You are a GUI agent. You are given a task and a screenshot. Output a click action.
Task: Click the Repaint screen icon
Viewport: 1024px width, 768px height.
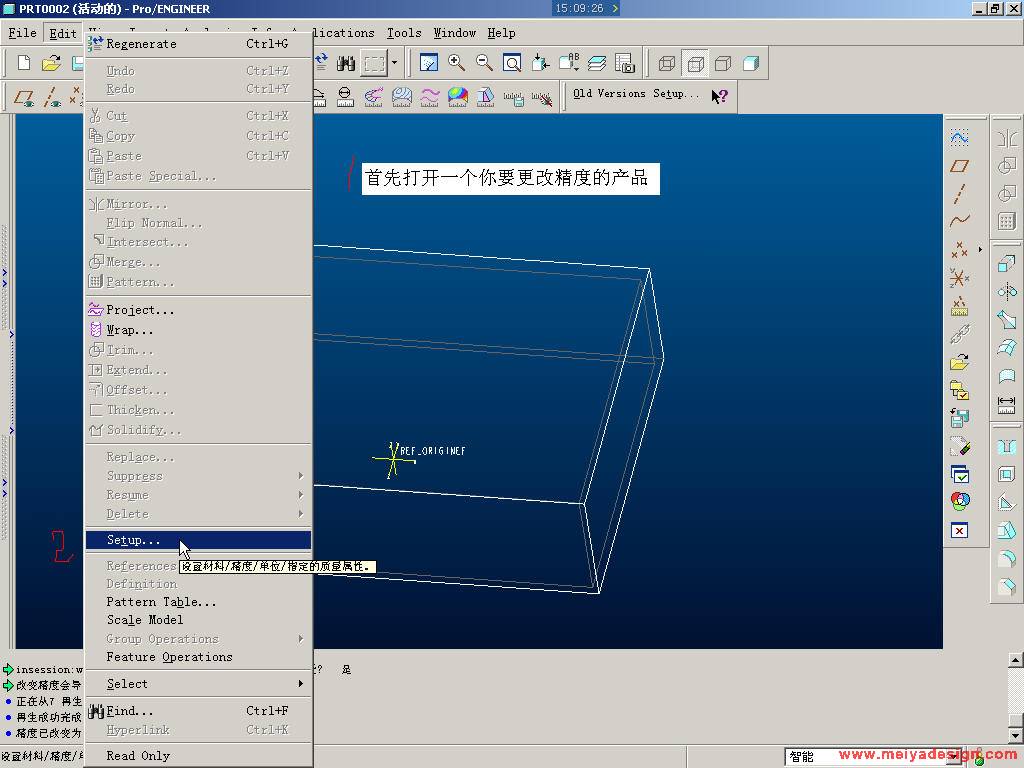(429, 63)
